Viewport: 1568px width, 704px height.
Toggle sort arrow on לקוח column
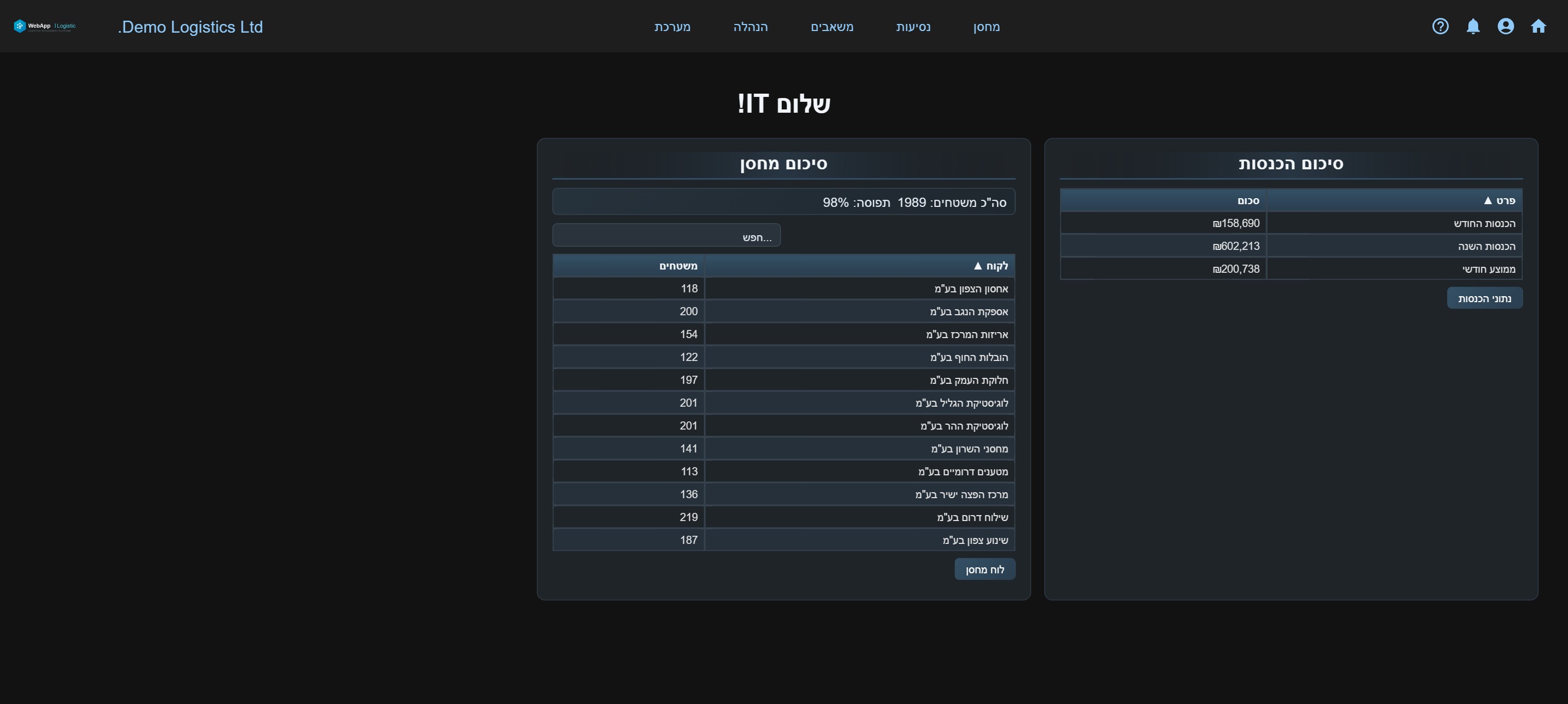978,266
